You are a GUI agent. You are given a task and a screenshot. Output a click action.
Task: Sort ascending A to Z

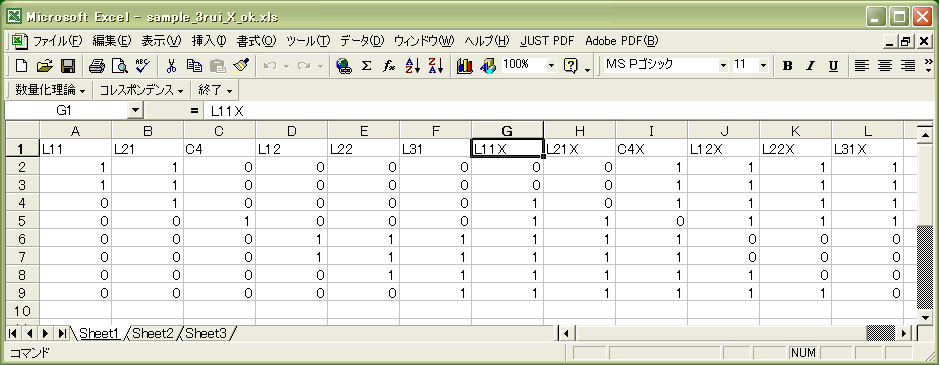413,66
